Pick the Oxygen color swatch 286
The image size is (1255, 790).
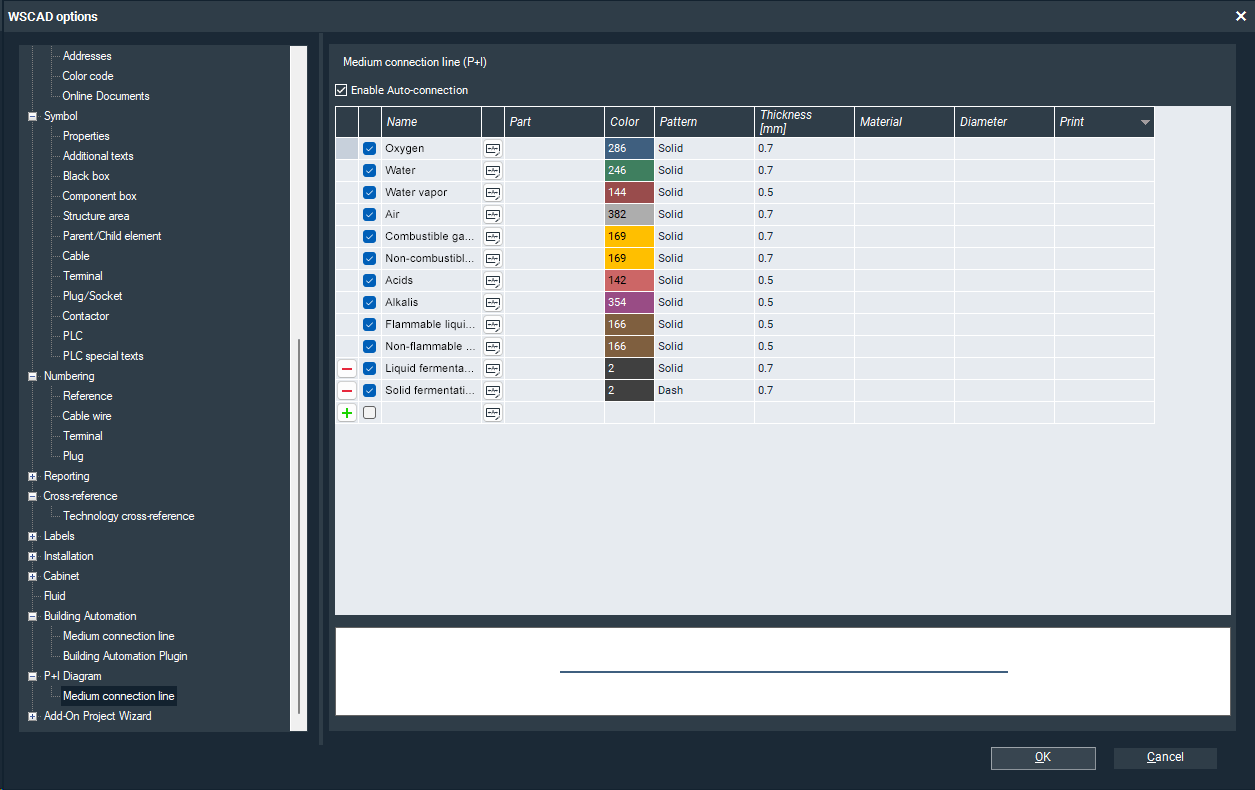click(629, 149)
